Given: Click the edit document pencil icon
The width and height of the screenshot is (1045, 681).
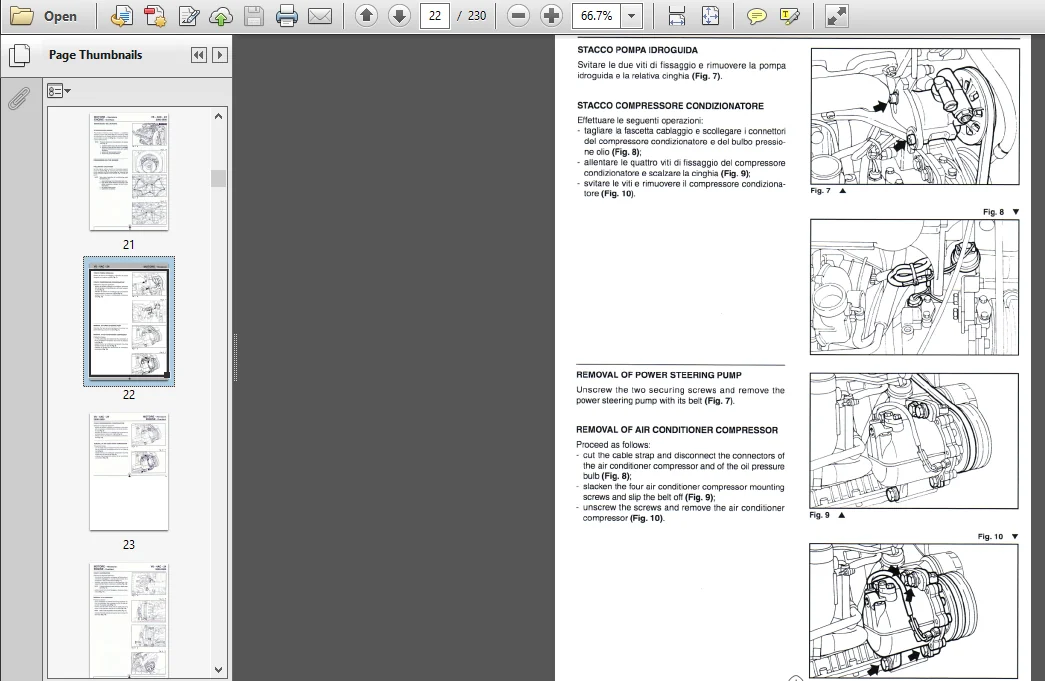Looking at the screenshot, I should (189, 16).
